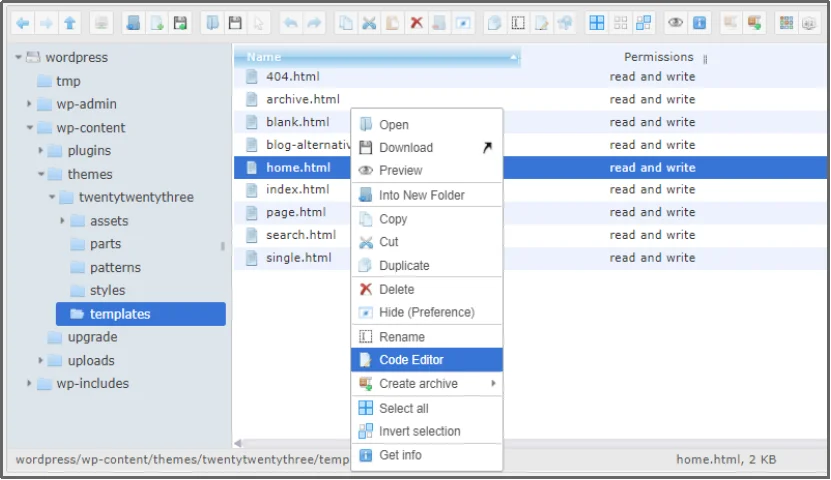
Task: Click the Sort toolbar icon
Action: 809,23
